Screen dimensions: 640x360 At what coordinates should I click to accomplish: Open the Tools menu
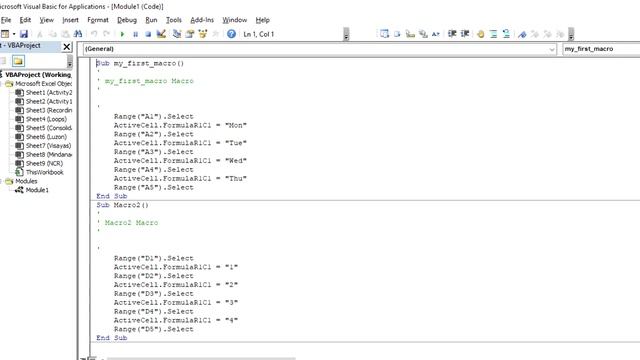point(173,20)
